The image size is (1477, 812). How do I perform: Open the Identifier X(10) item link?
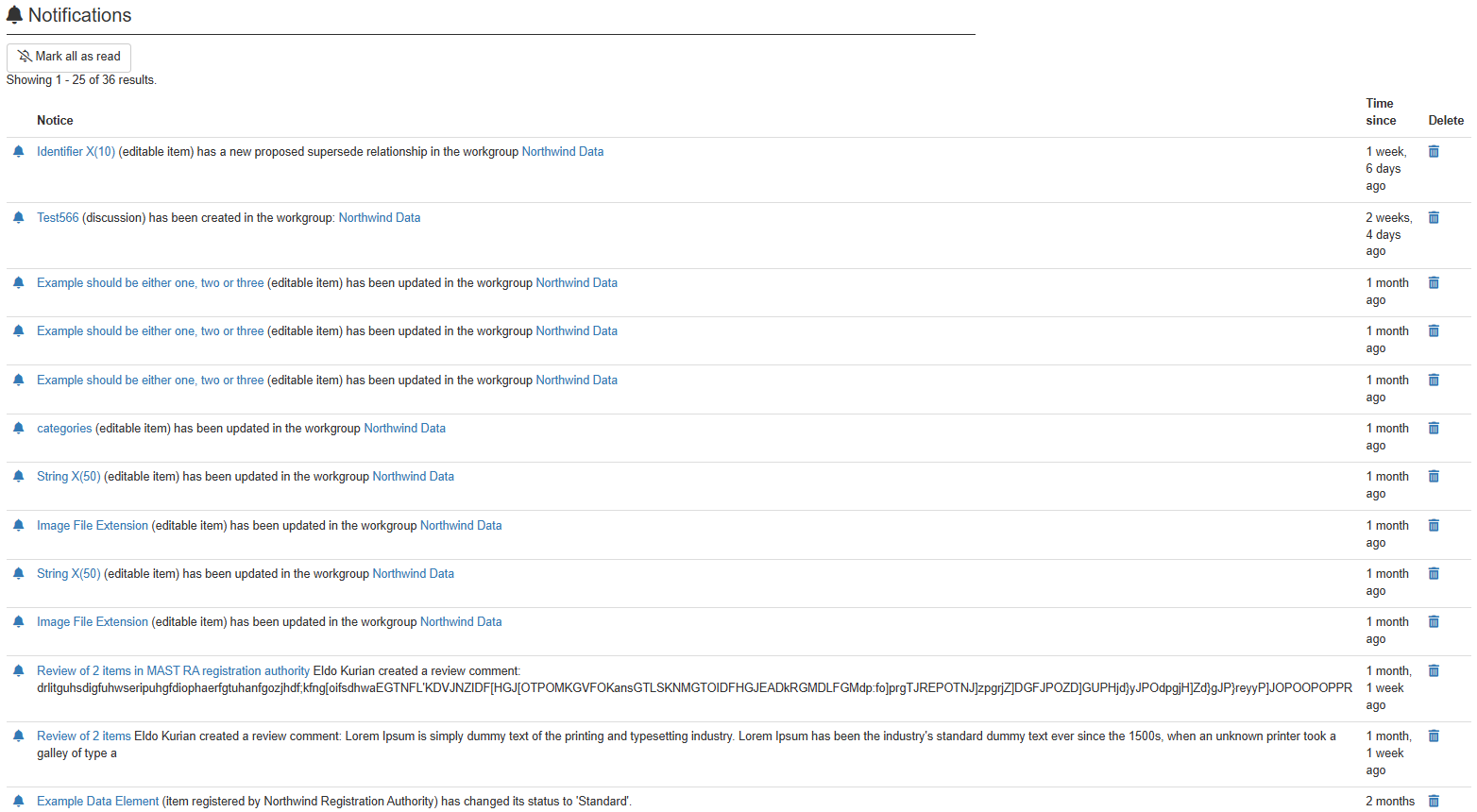(x=76, y=152)
